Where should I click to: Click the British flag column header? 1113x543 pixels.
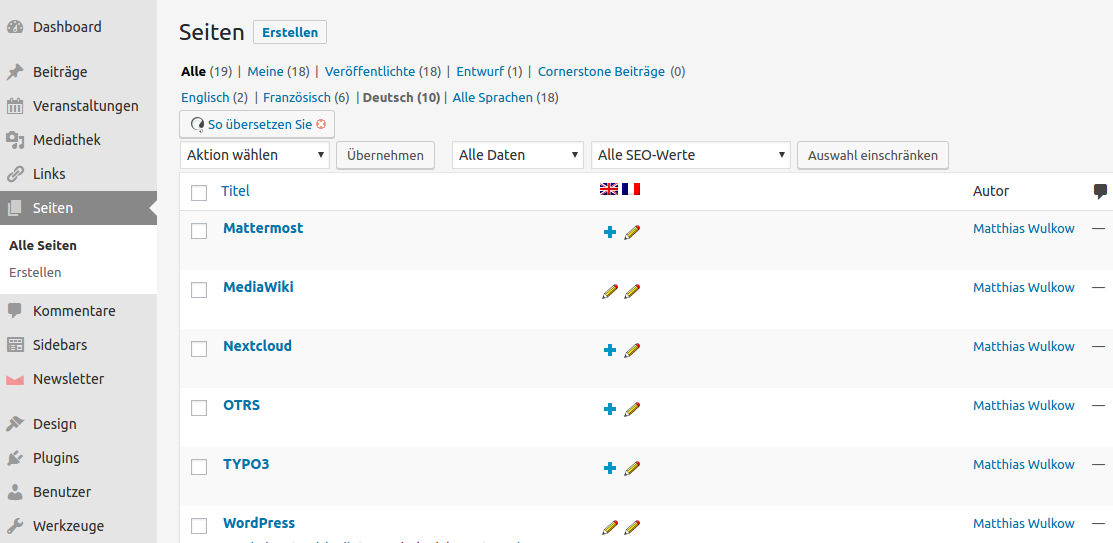tap(608, 189)
